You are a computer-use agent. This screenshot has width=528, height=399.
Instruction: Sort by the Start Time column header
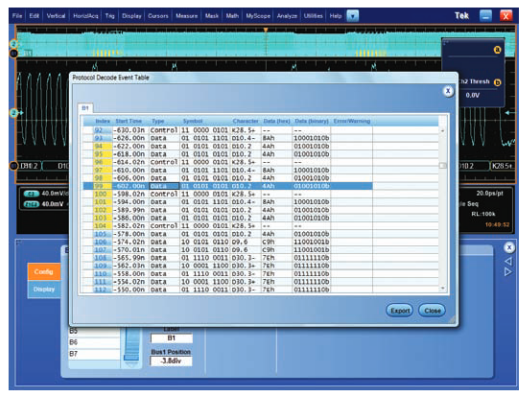[x=129, y=121]
